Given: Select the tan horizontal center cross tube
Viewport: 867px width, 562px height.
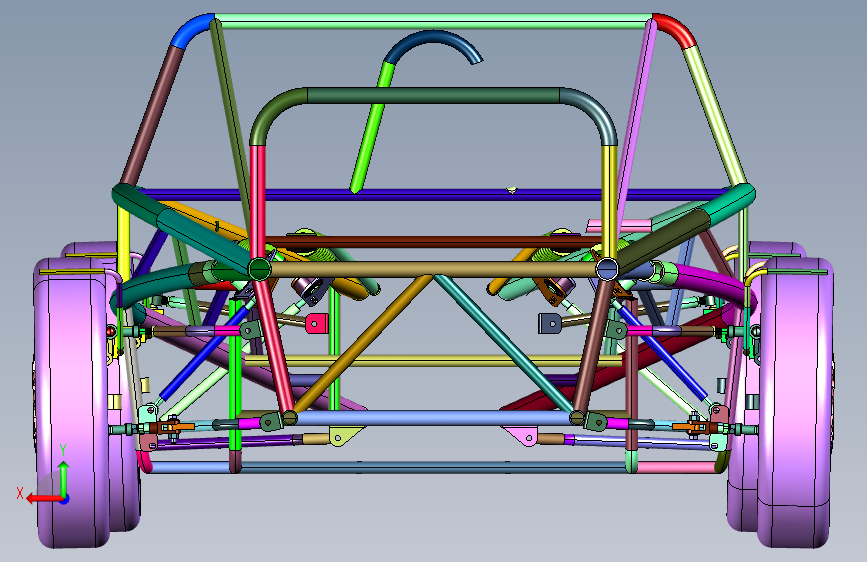Looking at the screenshot, I should pyautogui.click(x=434, y=269).
